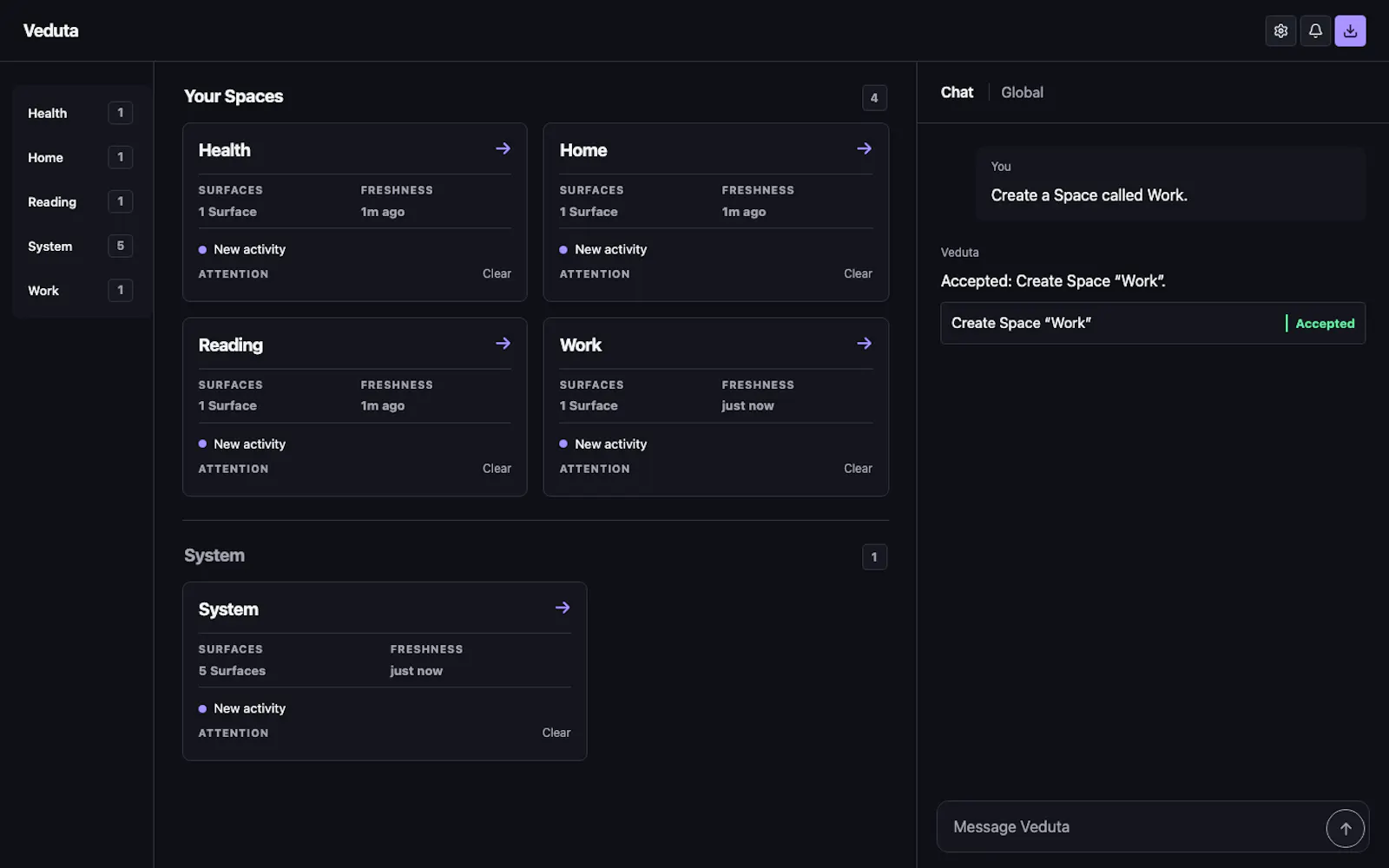
Task: Click 'just now' freshness on Work card
Action: (747, 405)
